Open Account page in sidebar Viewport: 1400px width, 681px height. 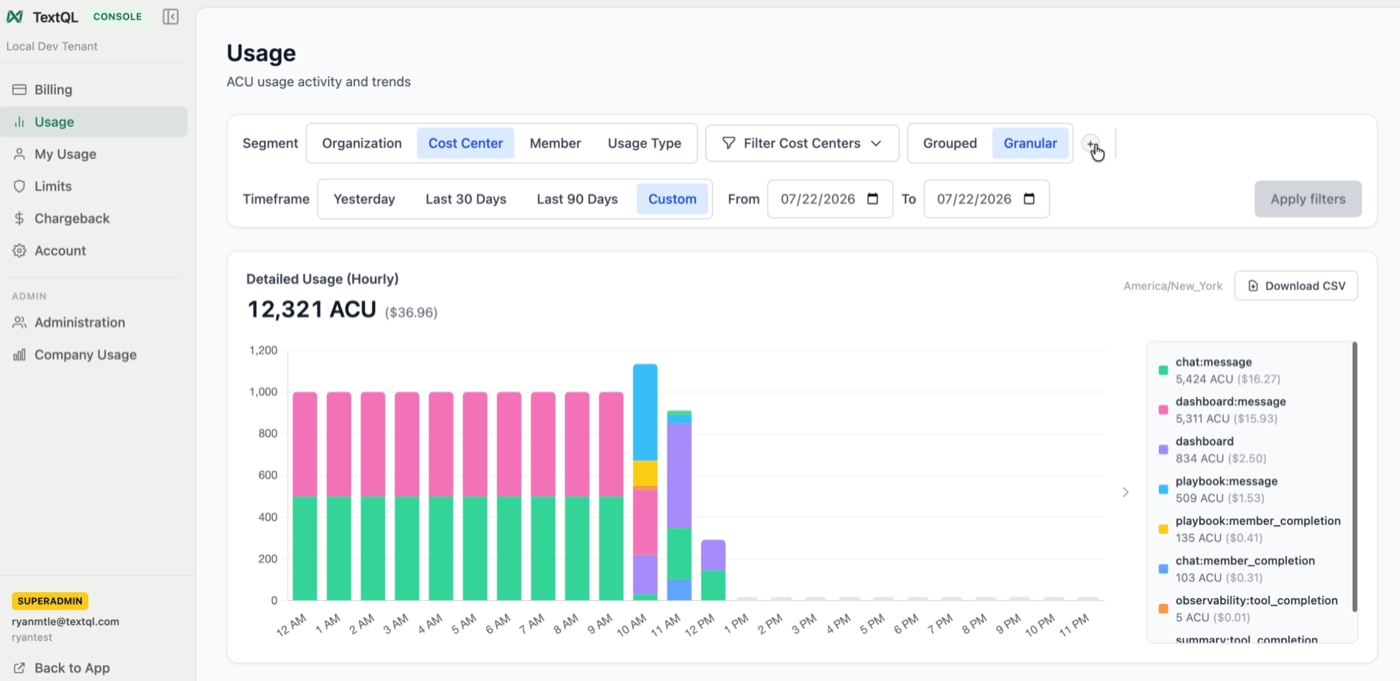coord(93,251)
